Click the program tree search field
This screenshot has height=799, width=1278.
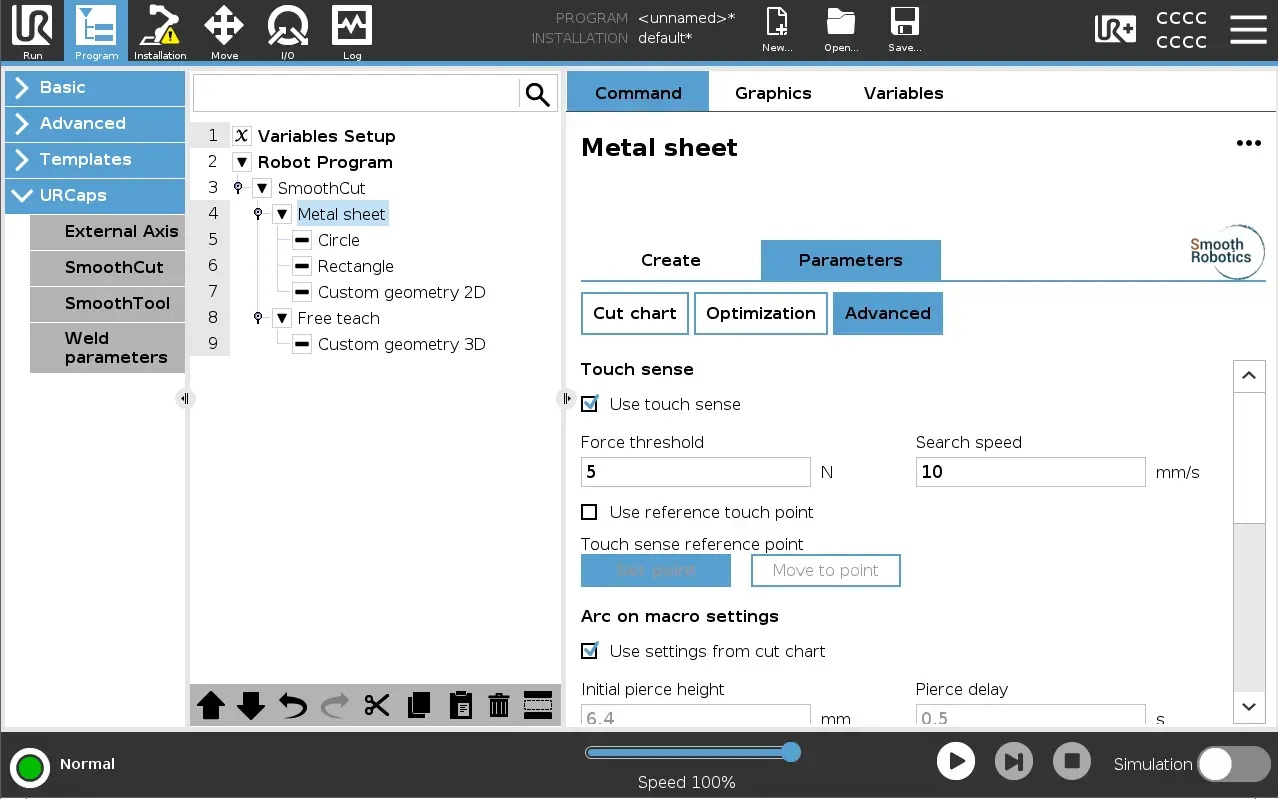[x=356, y=94]
